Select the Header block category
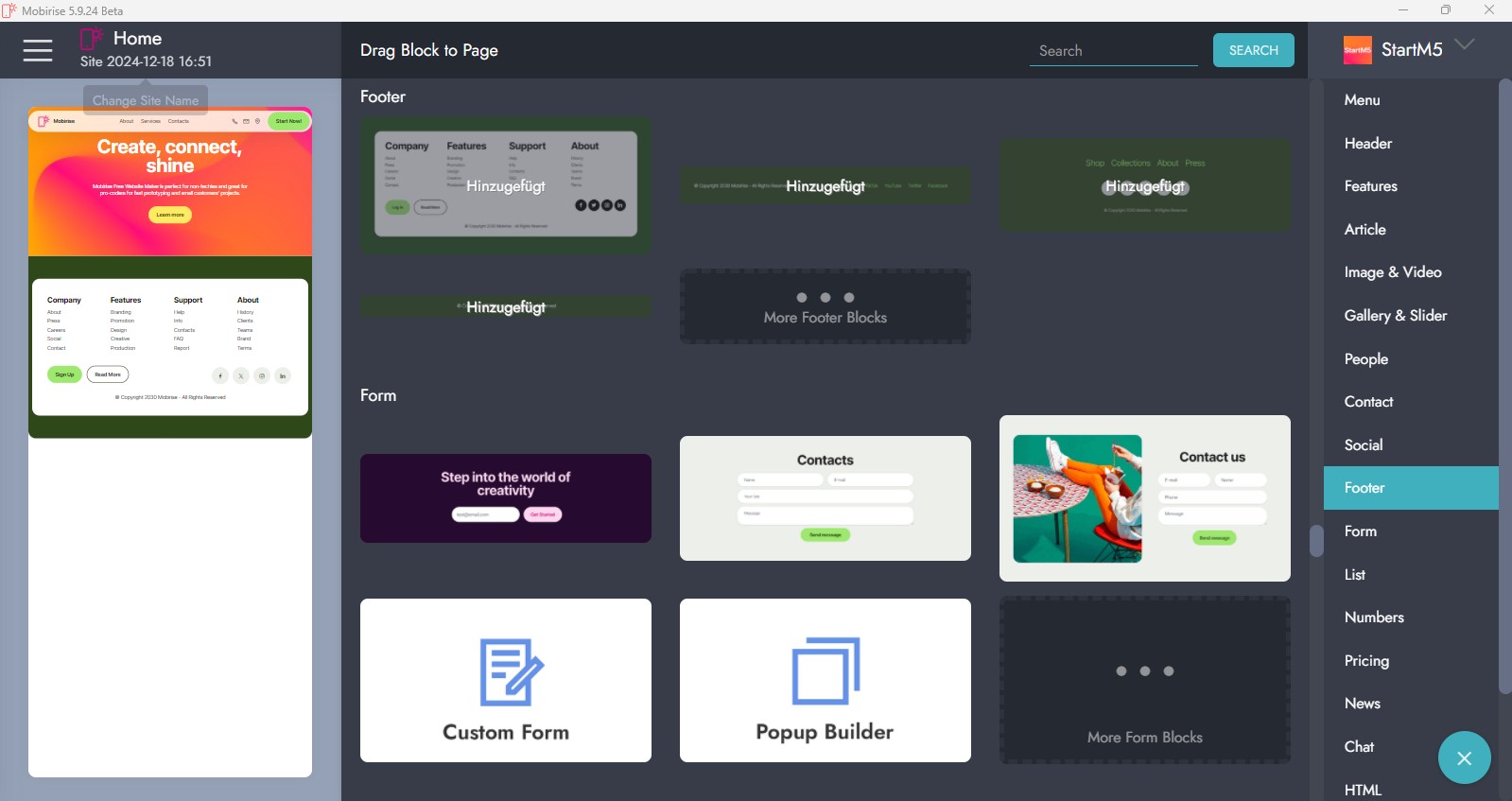1512x801 pixels. click(x=1368, y=144)
